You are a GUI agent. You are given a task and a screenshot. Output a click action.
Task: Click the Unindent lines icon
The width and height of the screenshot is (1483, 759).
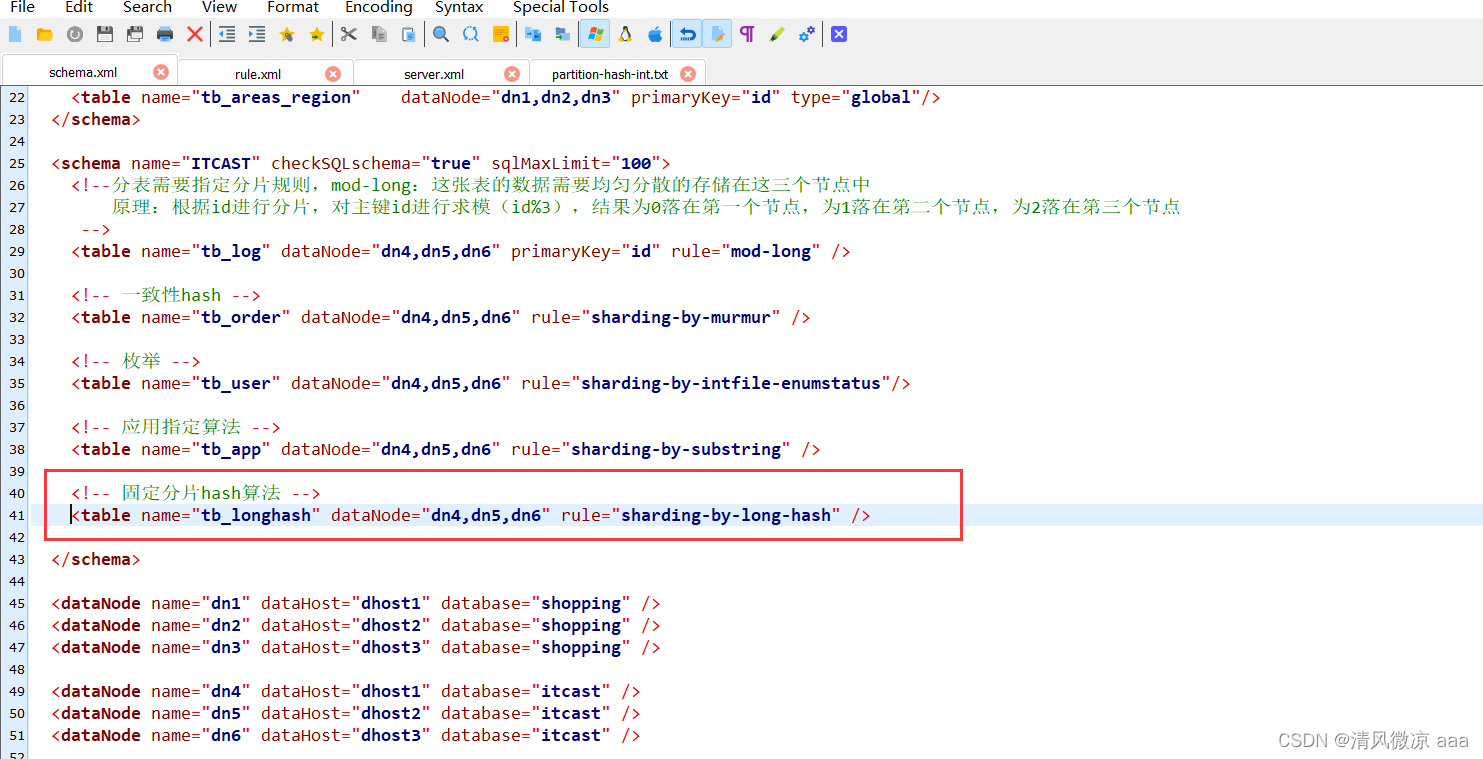227,35
